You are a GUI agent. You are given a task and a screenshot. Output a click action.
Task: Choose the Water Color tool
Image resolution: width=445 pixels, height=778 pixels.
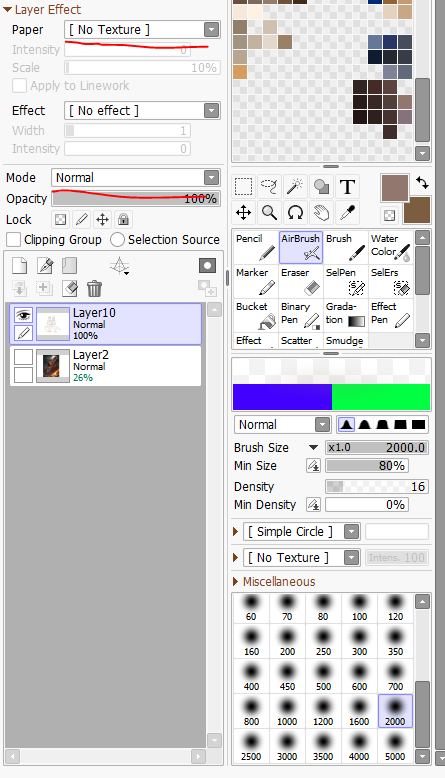[x=390, y=247]
